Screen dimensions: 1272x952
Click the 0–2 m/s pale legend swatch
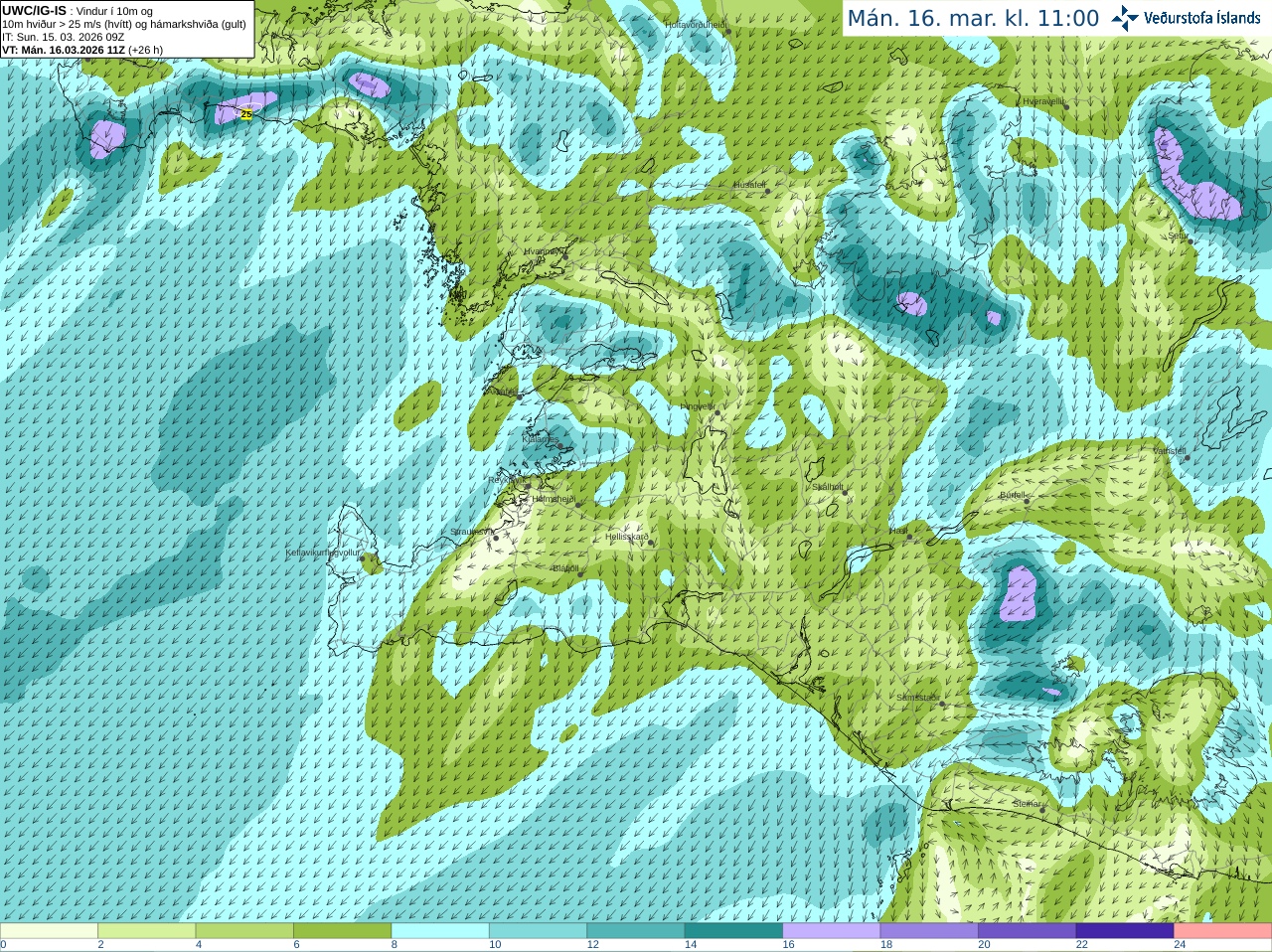click(49, 931)
